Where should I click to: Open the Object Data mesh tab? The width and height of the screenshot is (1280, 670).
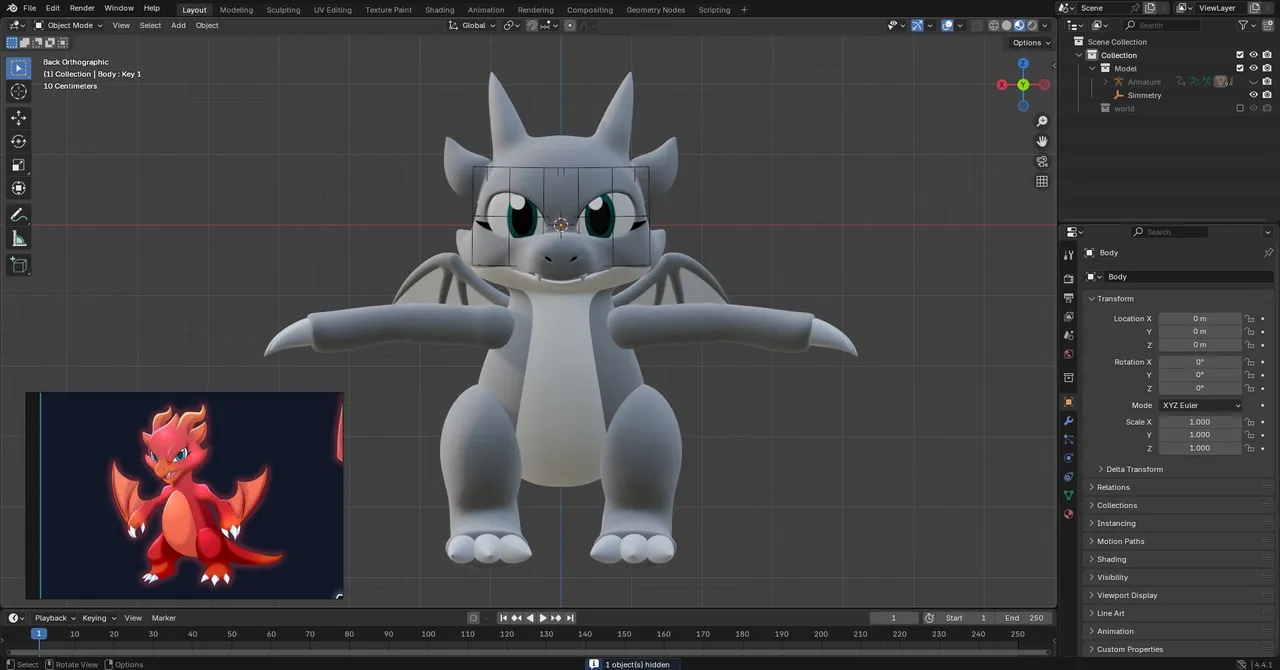coord(1068,495)
